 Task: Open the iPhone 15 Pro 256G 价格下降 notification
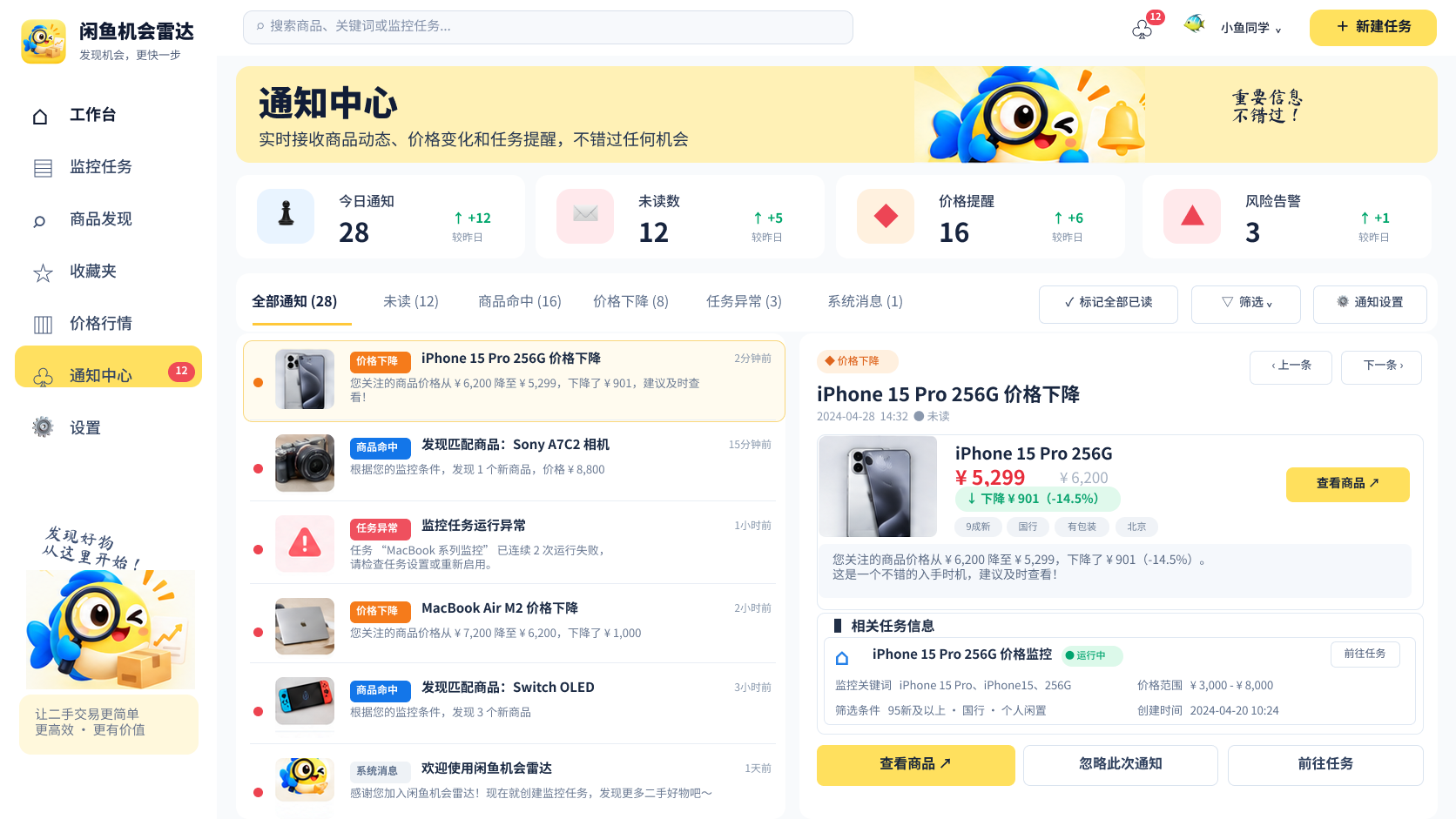(514, 380)
